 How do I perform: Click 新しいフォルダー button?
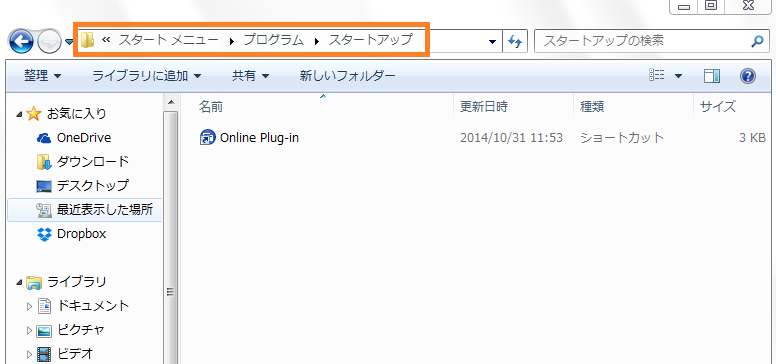coord(347,76)
